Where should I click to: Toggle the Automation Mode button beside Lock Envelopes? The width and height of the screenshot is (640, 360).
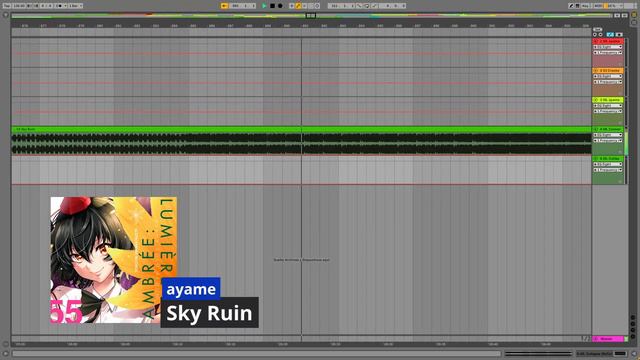tap(619, 35)
